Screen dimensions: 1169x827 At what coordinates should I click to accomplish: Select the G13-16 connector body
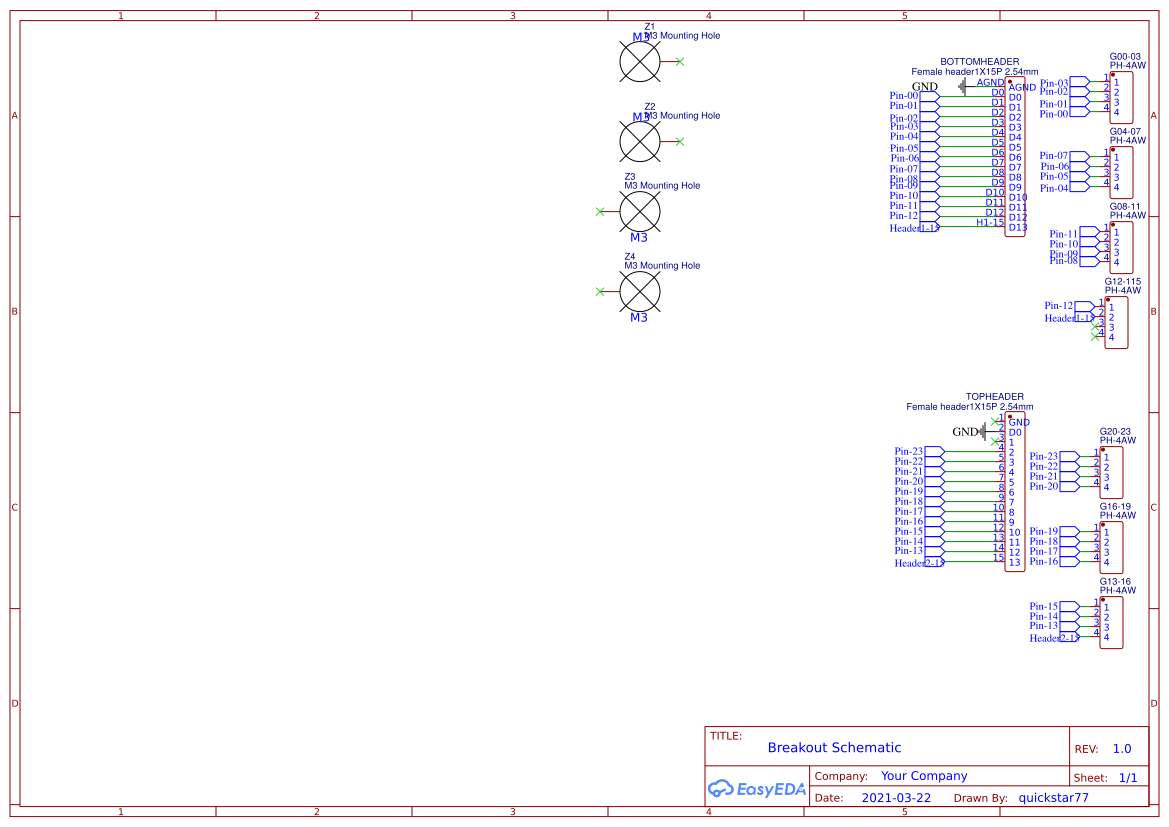[x=1111, y=623]
